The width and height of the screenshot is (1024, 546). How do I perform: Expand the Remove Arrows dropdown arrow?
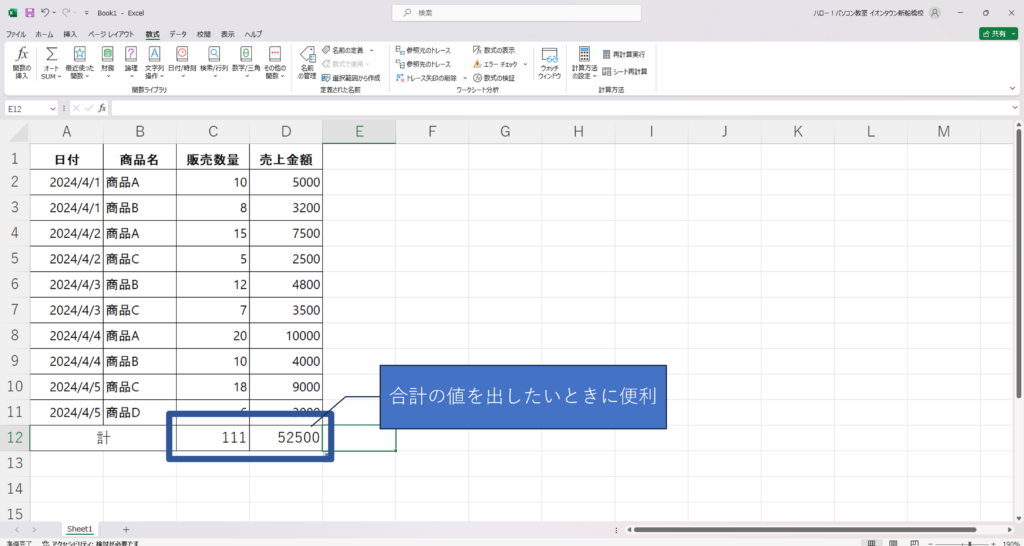point(464,78)
